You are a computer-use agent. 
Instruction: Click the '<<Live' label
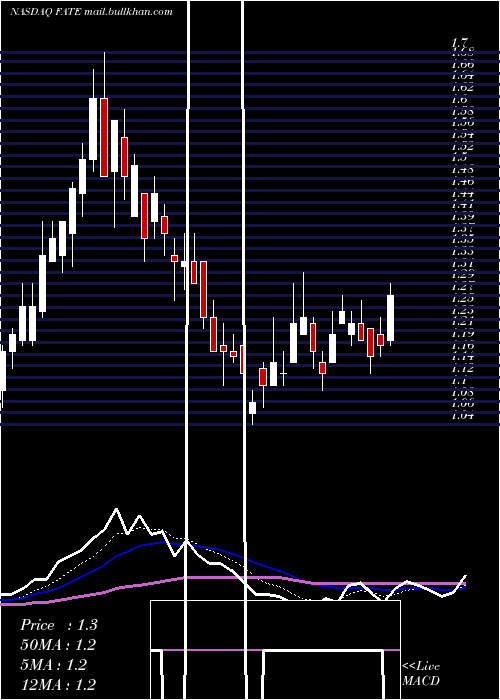coord(421,667)
